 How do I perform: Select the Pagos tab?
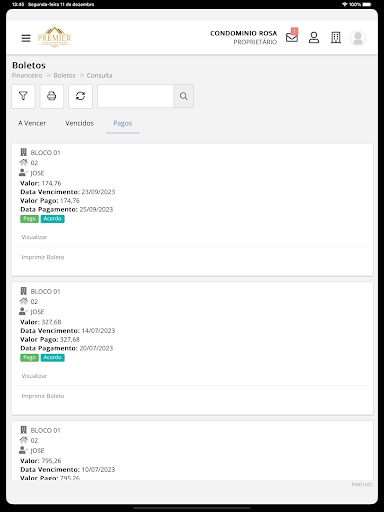(x=123, y=123)
